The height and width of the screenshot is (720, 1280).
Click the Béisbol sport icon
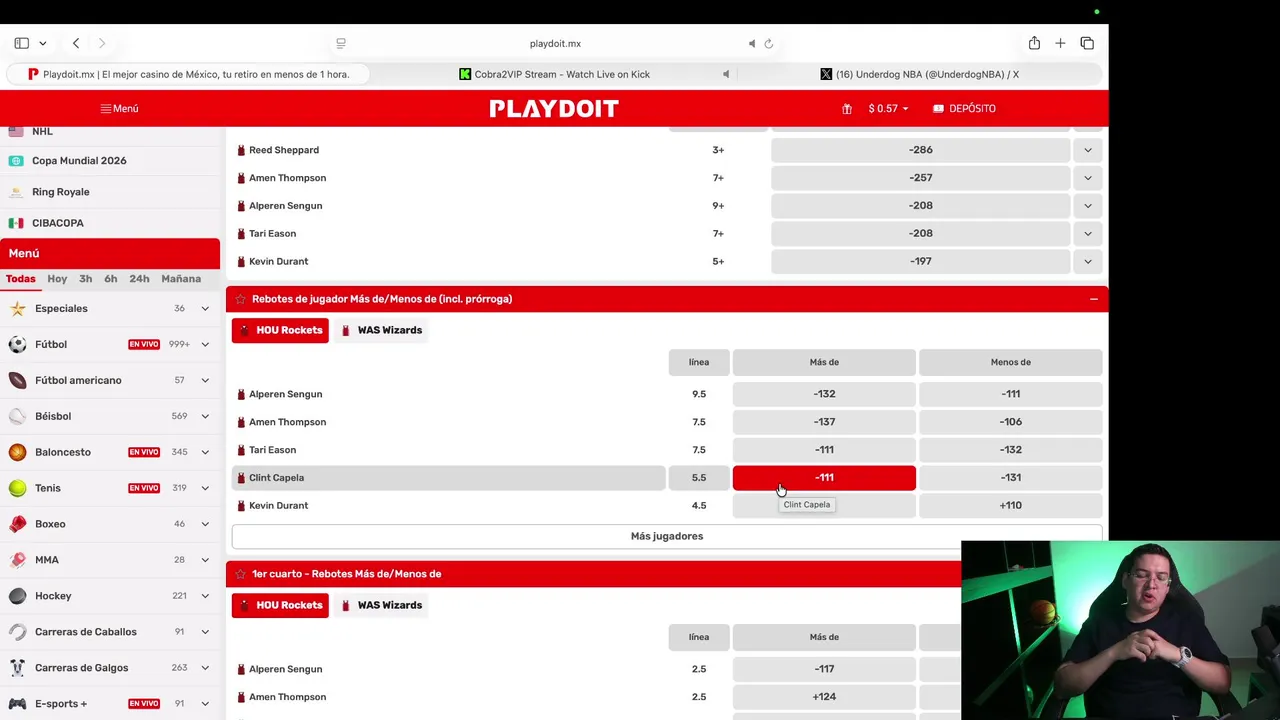[17, 416]
